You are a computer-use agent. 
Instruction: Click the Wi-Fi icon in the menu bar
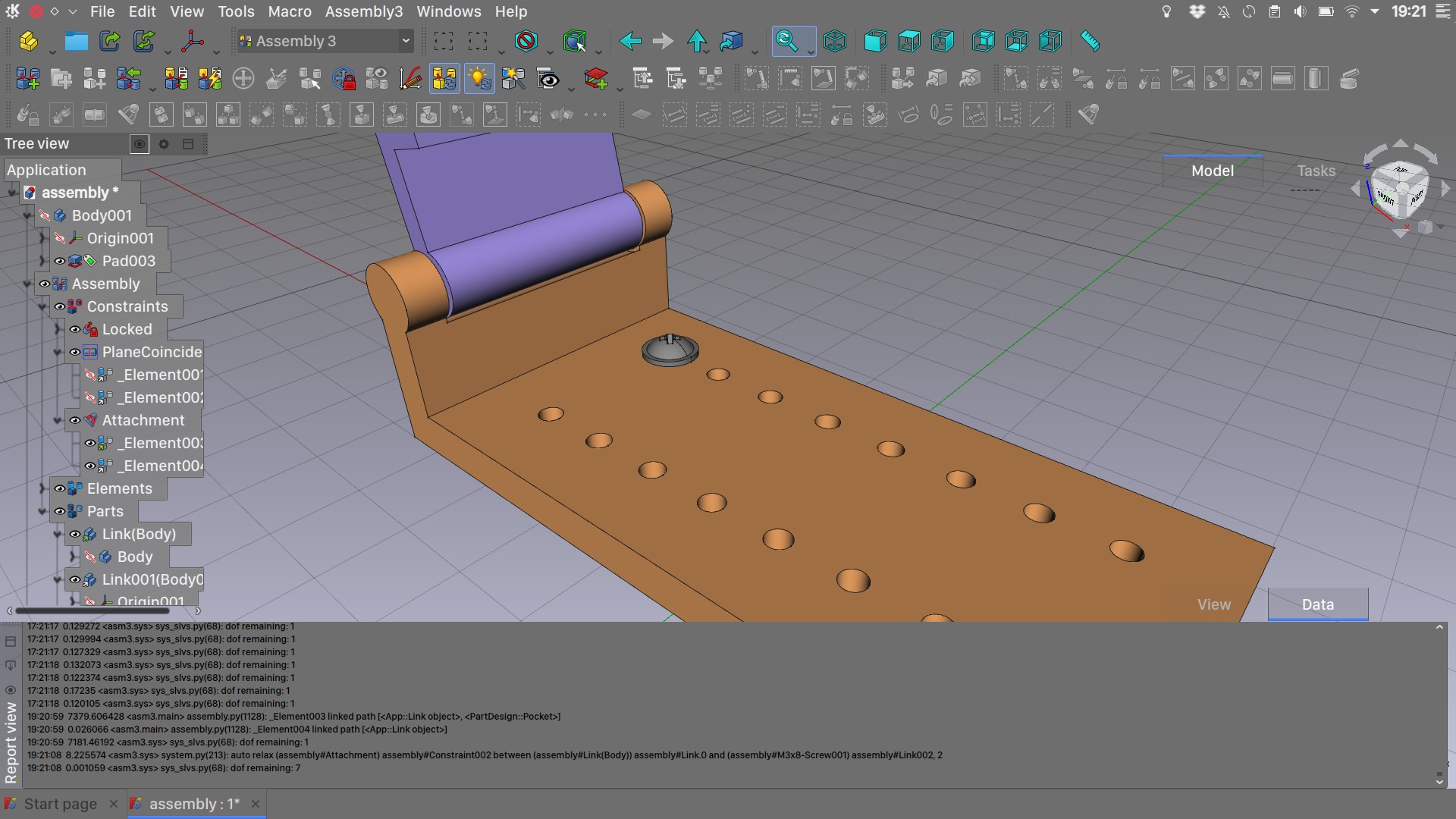click(x=1351, y=11)
